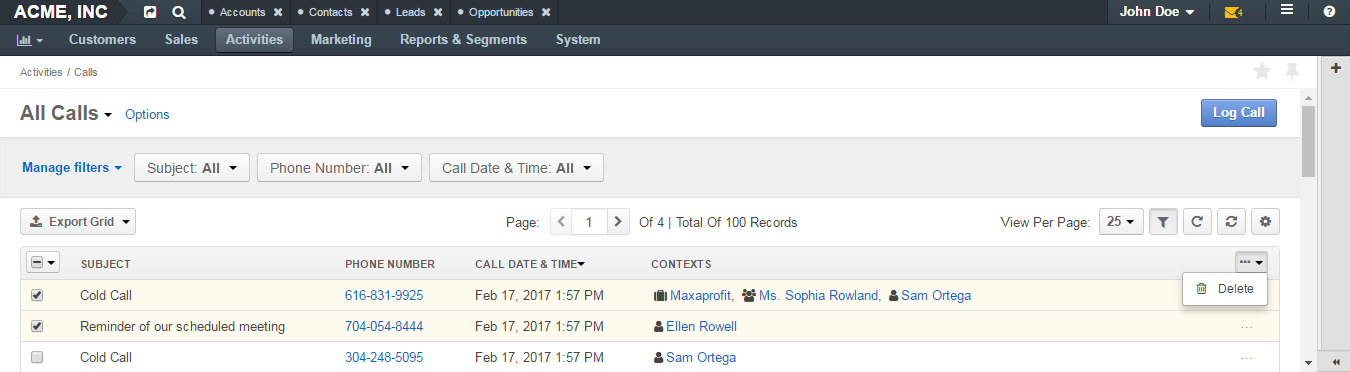1350x372 pixels.
Task: Open the Maxaprofit context link
Action: 700,296
